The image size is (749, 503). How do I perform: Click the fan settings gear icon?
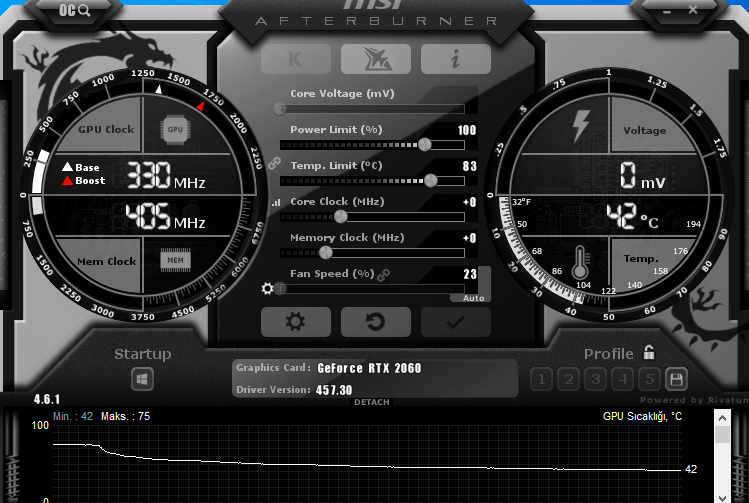pyautogui.click(x=268, y=289)
